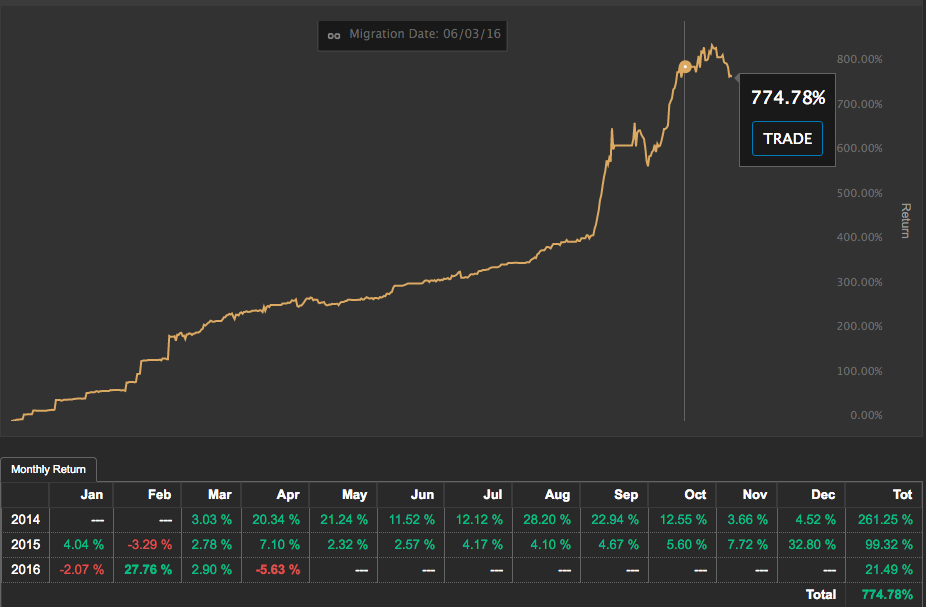Select the 2014 row header
Image resolution: width=926 pixels, height=607 pixels.
click(24, 519)
